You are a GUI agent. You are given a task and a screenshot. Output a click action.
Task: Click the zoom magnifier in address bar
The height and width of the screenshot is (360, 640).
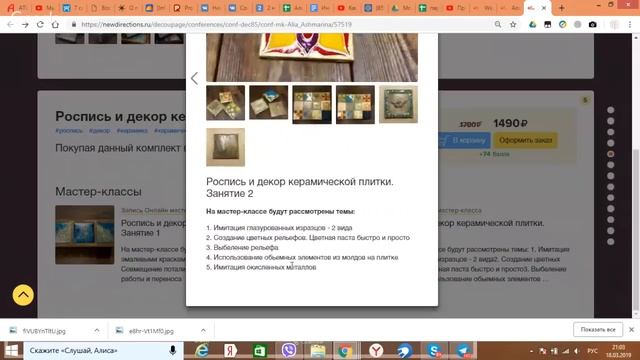(498, 24)
